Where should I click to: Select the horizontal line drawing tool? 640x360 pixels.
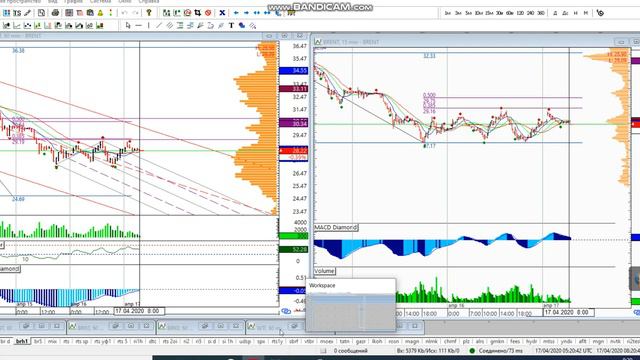[x=138, y=26]
